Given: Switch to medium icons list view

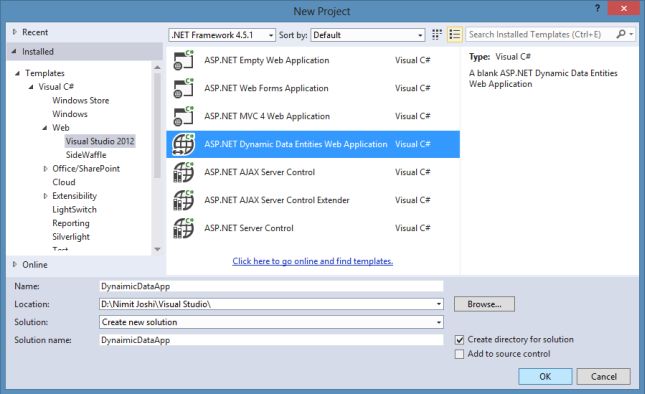Looking at the screenshot, I should tap(455, 35).
